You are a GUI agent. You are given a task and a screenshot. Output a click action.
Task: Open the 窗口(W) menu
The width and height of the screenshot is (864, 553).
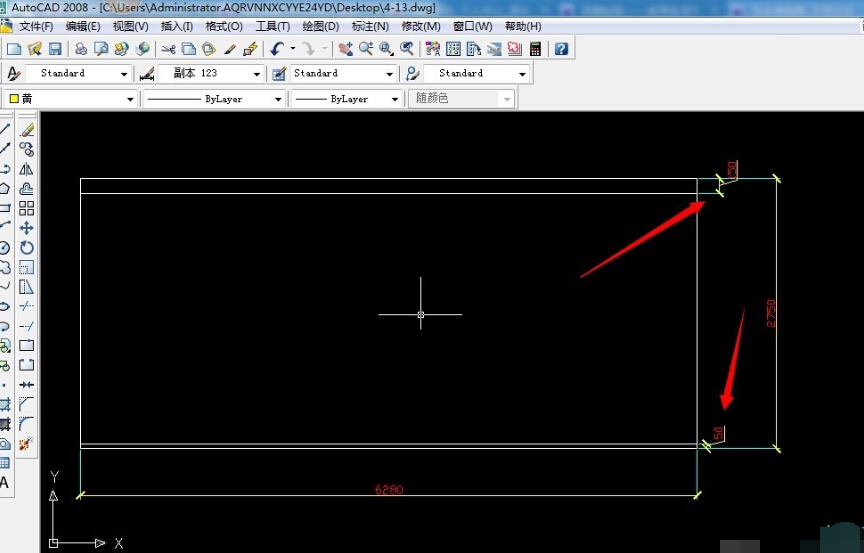473,26
